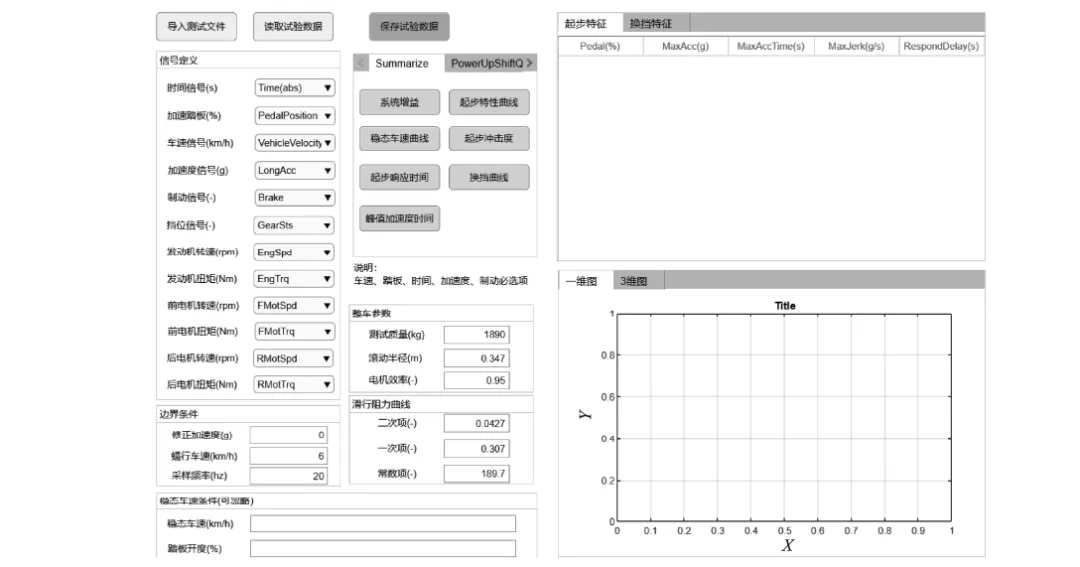Open the LongAcc signal dropdown
This screenshot has height=567, width=1080.
294,170
